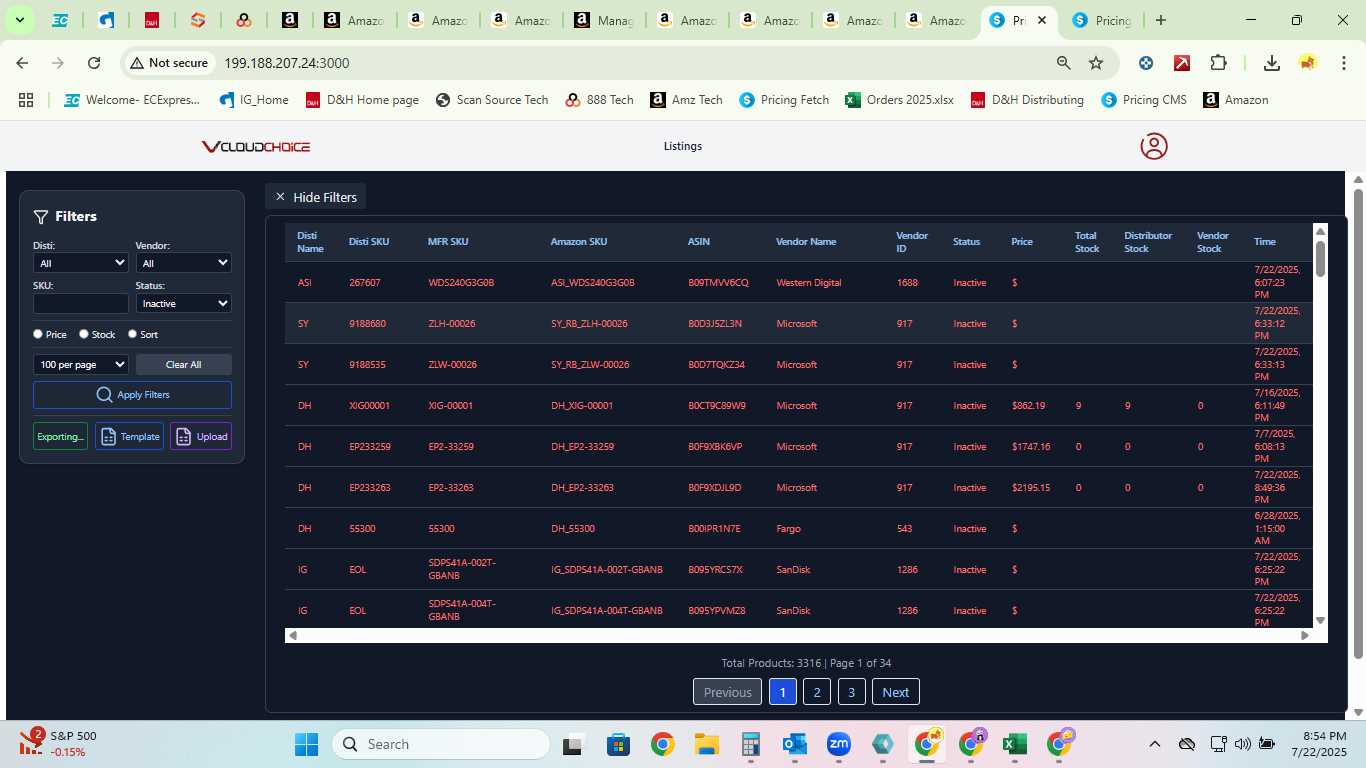
Task: Click the browser zoom magnifier icon
Action: [1064, 63]
